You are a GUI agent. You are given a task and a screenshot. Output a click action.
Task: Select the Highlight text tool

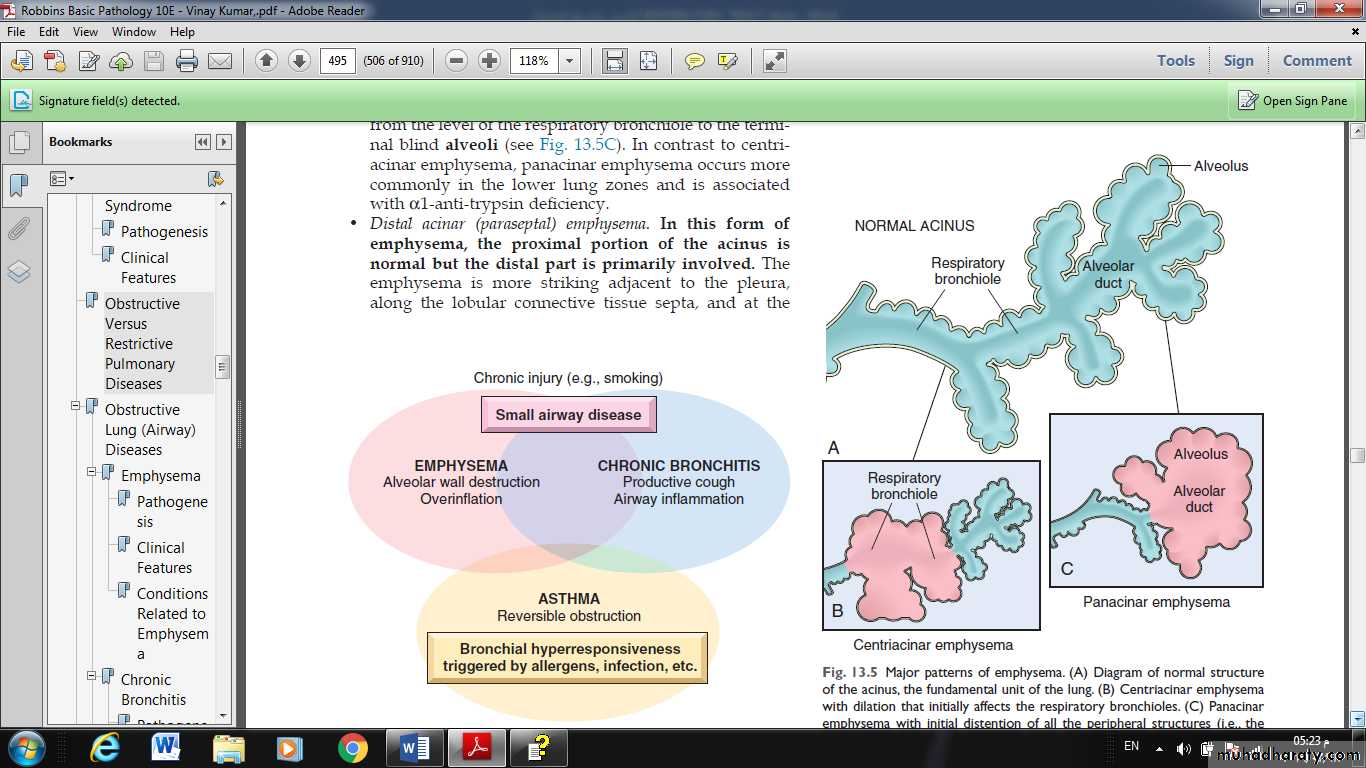coord(727,61)
